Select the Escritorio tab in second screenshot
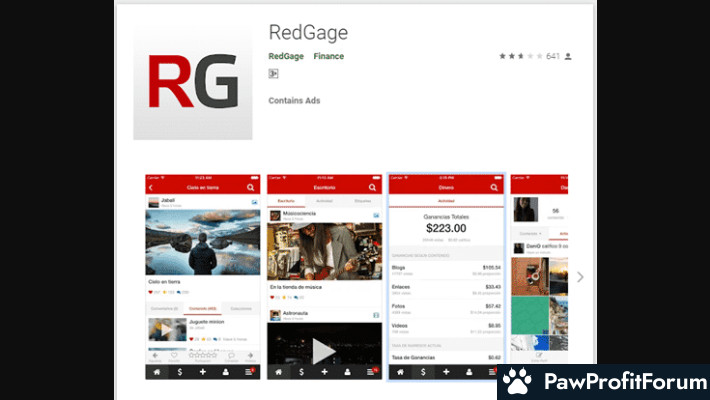The image size is (710, 400). click(x=286, y=201)
